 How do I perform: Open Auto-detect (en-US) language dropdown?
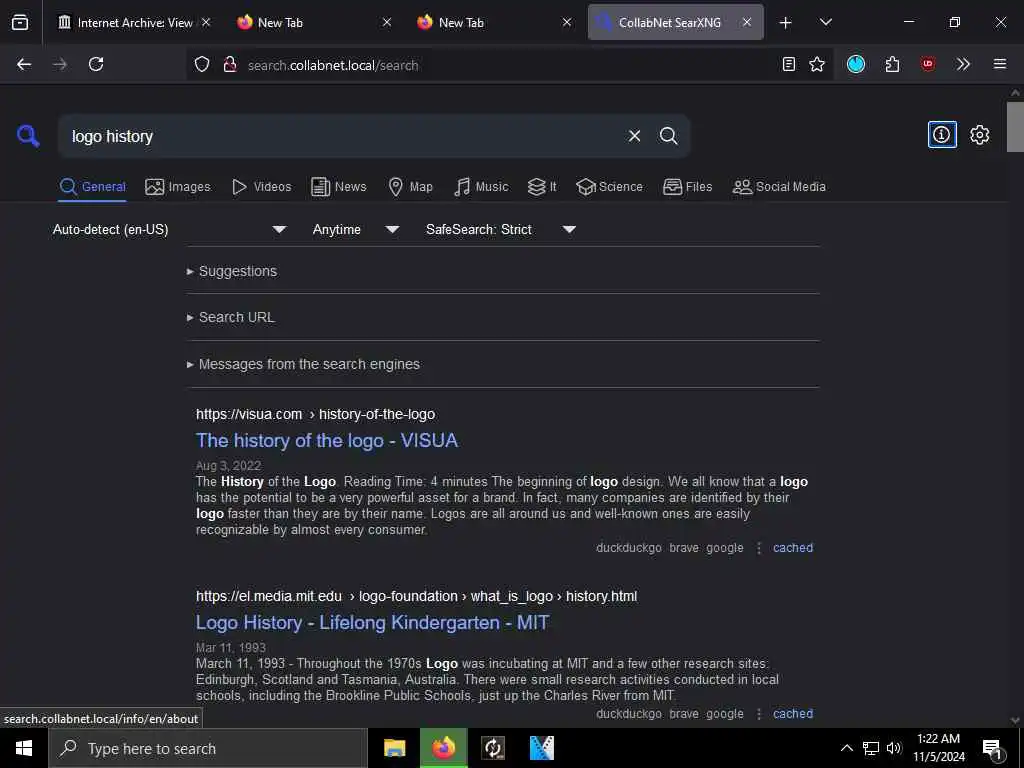tap(170, 229)
